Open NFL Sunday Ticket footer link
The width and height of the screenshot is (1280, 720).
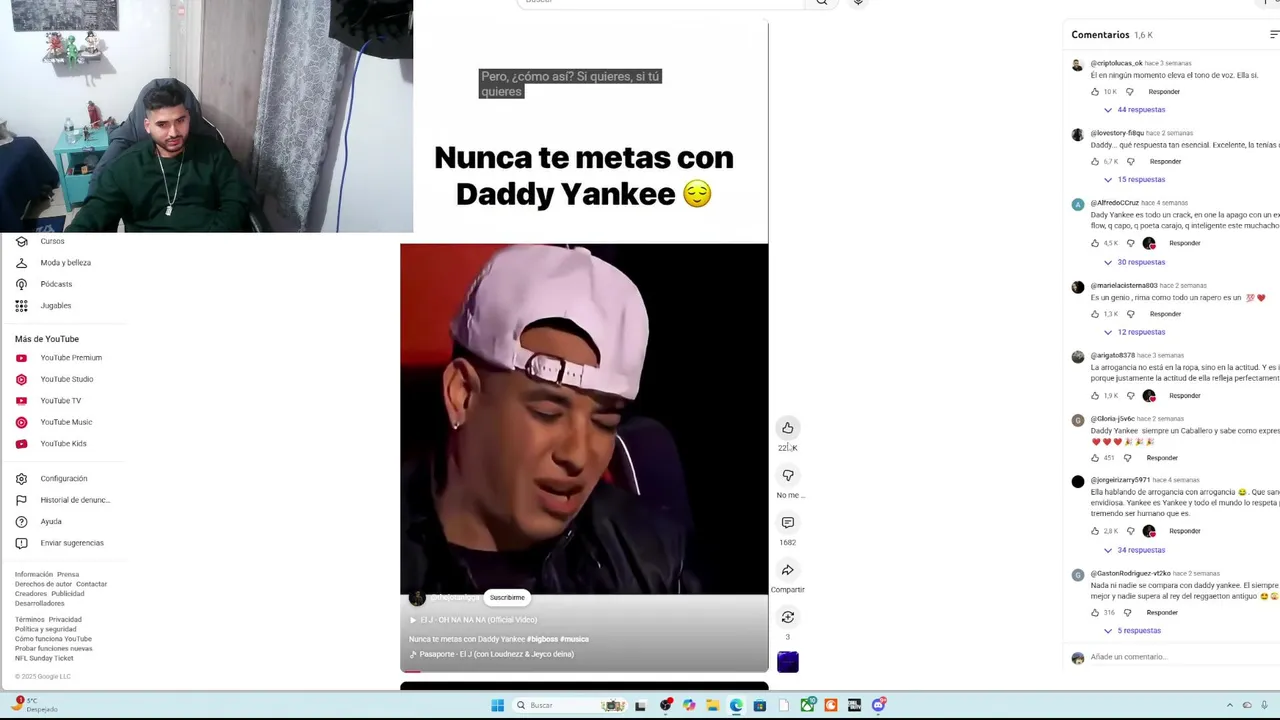pos(44,658)
